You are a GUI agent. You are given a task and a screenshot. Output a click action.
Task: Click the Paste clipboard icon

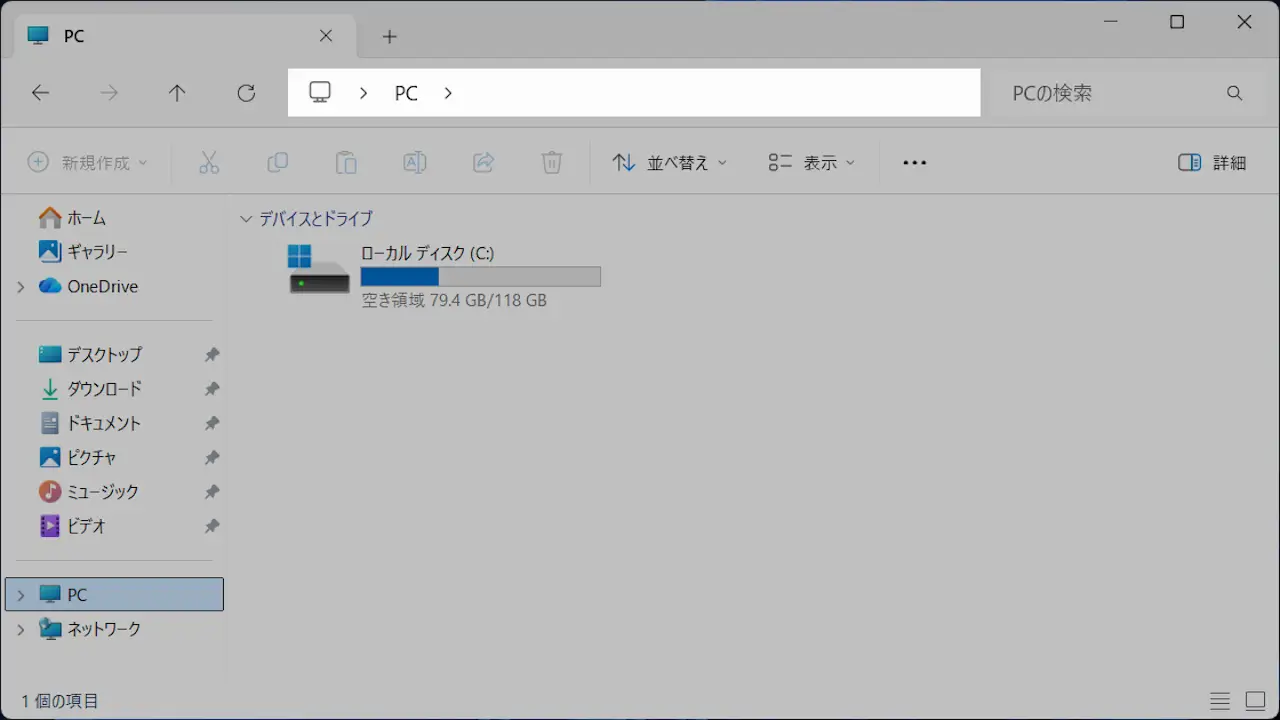(346, 163)
